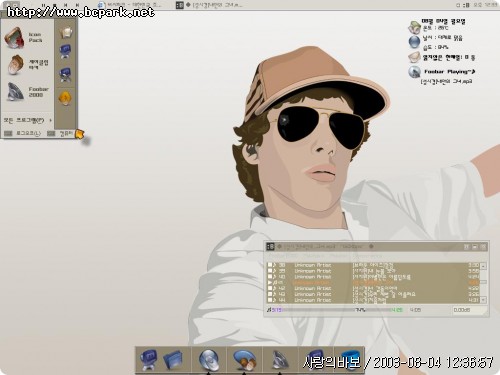The width and height of the screenshot is (500, 375).
Task: Pause playback from the top bar controls
Action: 43,5
